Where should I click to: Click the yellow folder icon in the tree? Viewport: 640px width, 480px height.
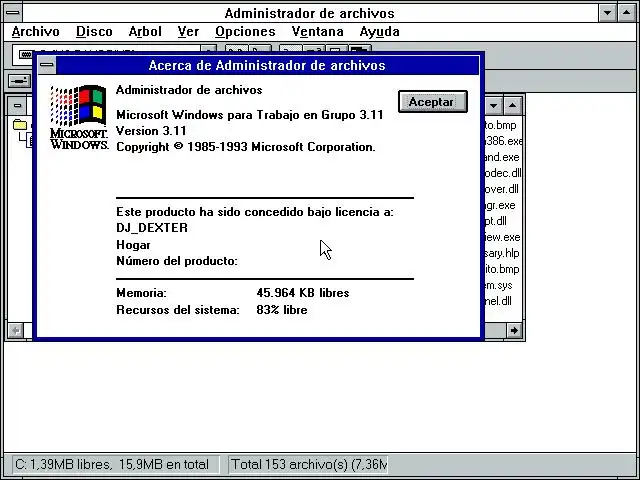(x=20, y=124)
